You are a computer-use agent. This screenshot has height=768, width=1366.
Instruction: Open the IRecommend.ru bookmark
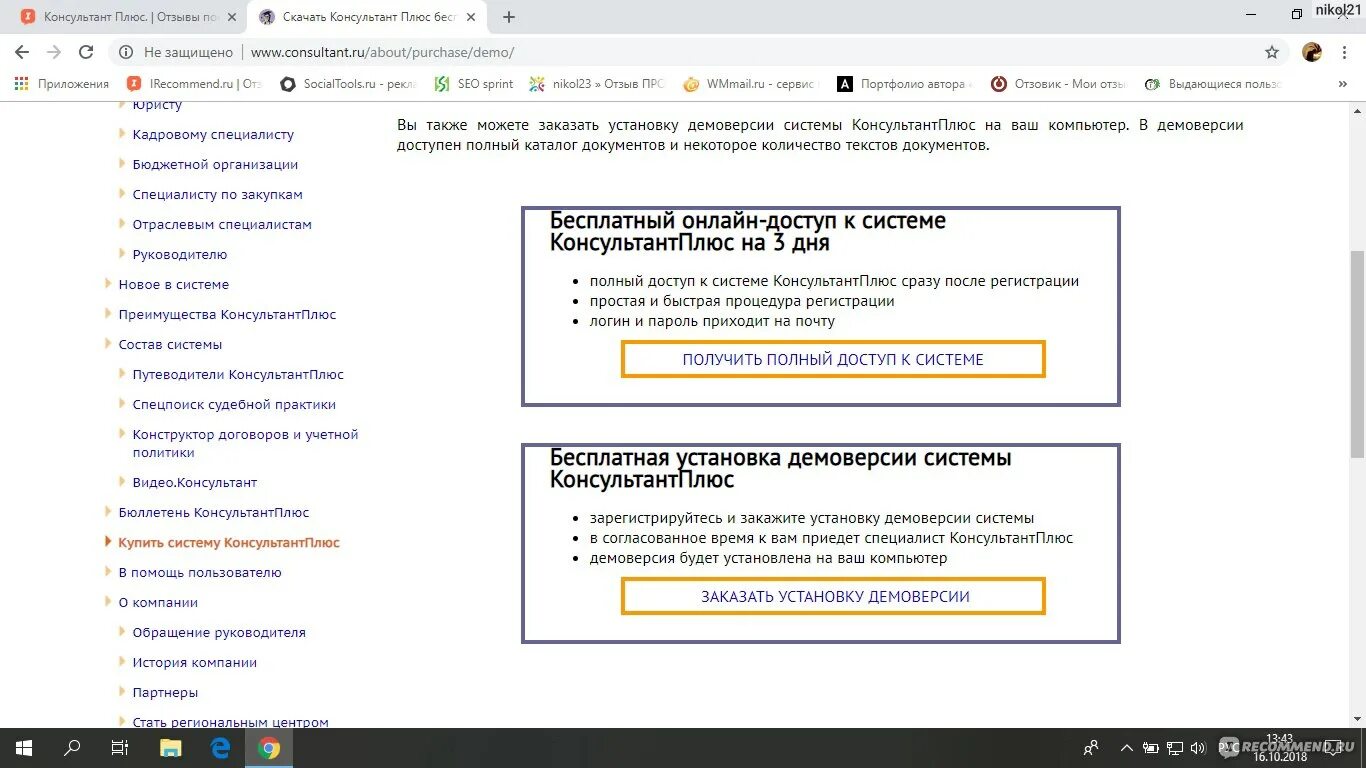coord(194,84)
